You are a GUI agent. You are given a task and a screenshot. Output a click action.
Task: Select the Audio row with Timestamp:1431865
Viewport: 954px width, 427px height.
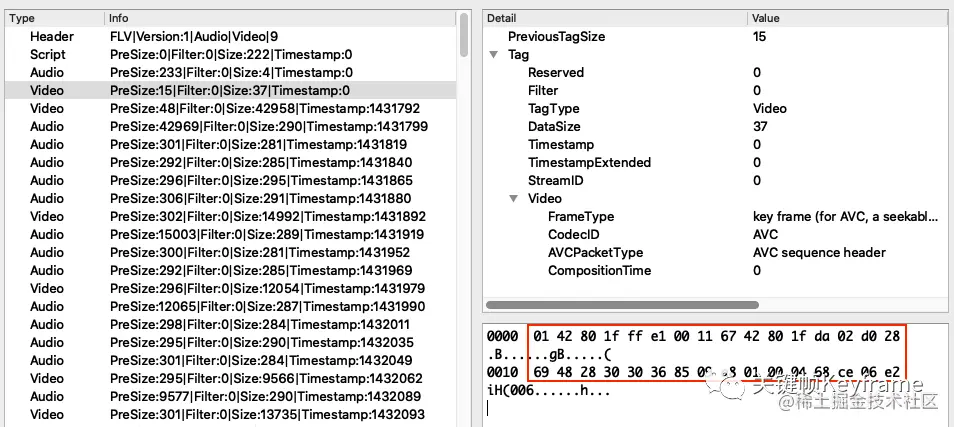click(x=231, y=181)
